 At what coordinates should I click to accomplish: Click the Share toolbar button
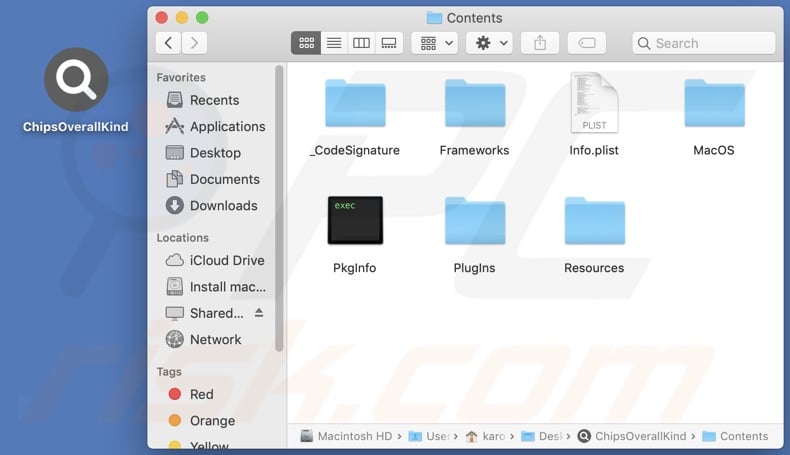point(540,43)
